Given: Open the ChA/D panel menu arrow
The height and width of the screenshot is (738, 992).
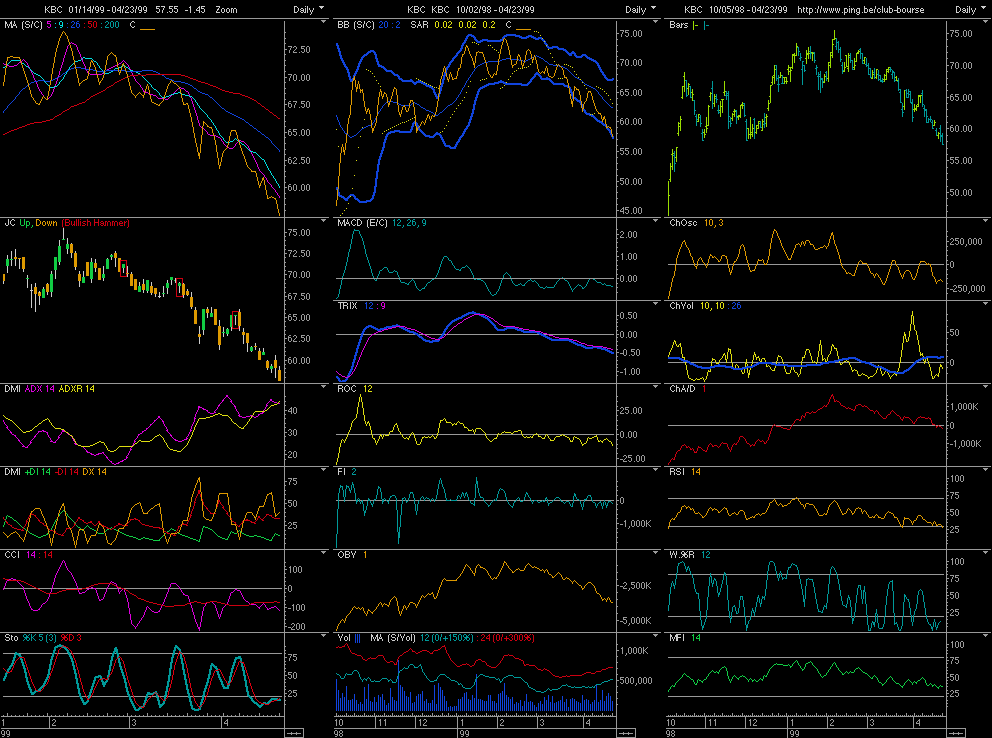Looking at the screenshot, I should tap(986, 386).
